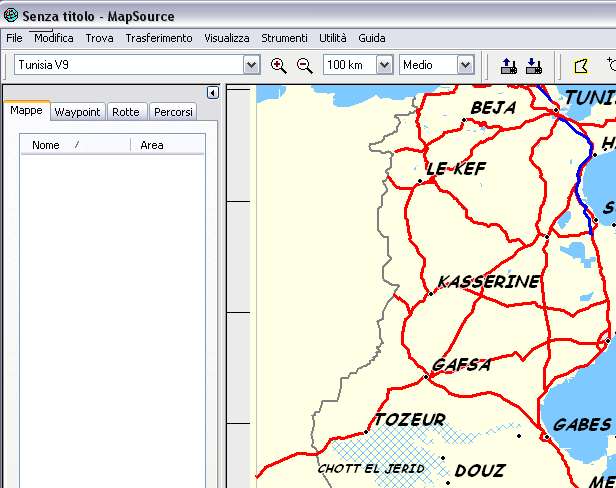
Task: Click the BEJA city label on map
Action: pos(493,108)
